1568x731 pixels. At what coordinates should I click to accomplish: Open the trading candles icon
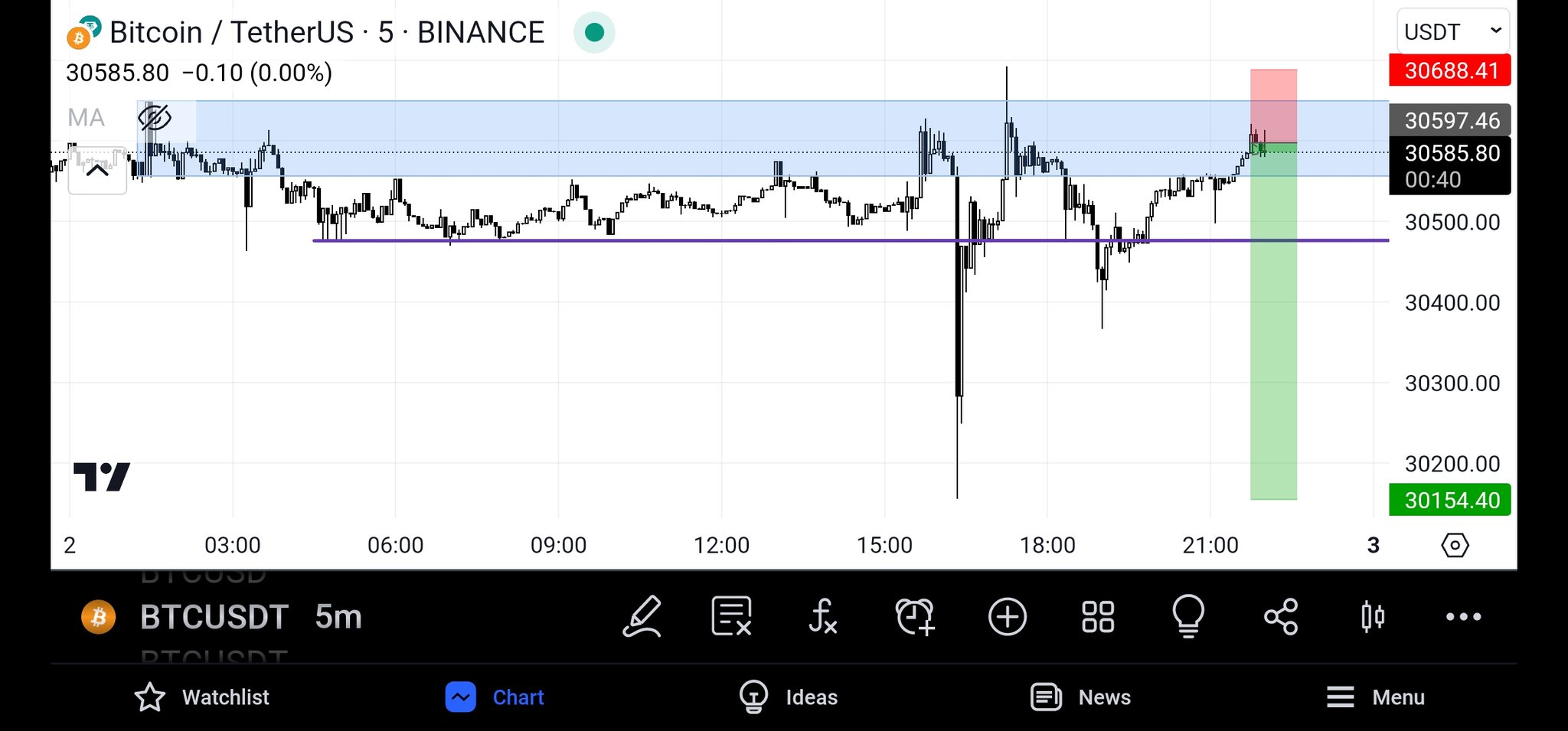click(1372, 616)
